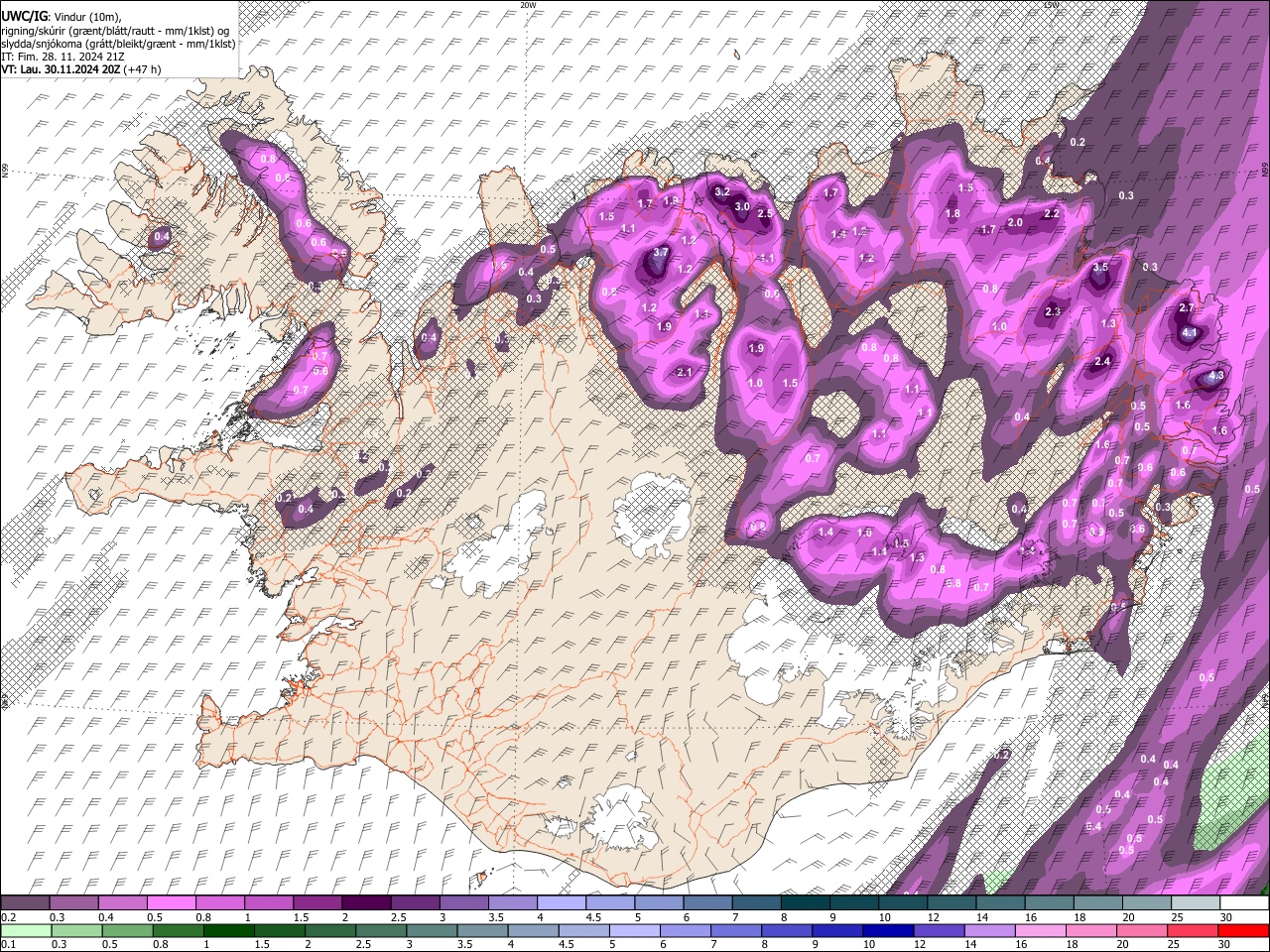The height and width of the screenshot is (952, 1270).
Task: Click the bright pink legend swatch from 0.5 to 0.8
Action: [x=171, y=903]
